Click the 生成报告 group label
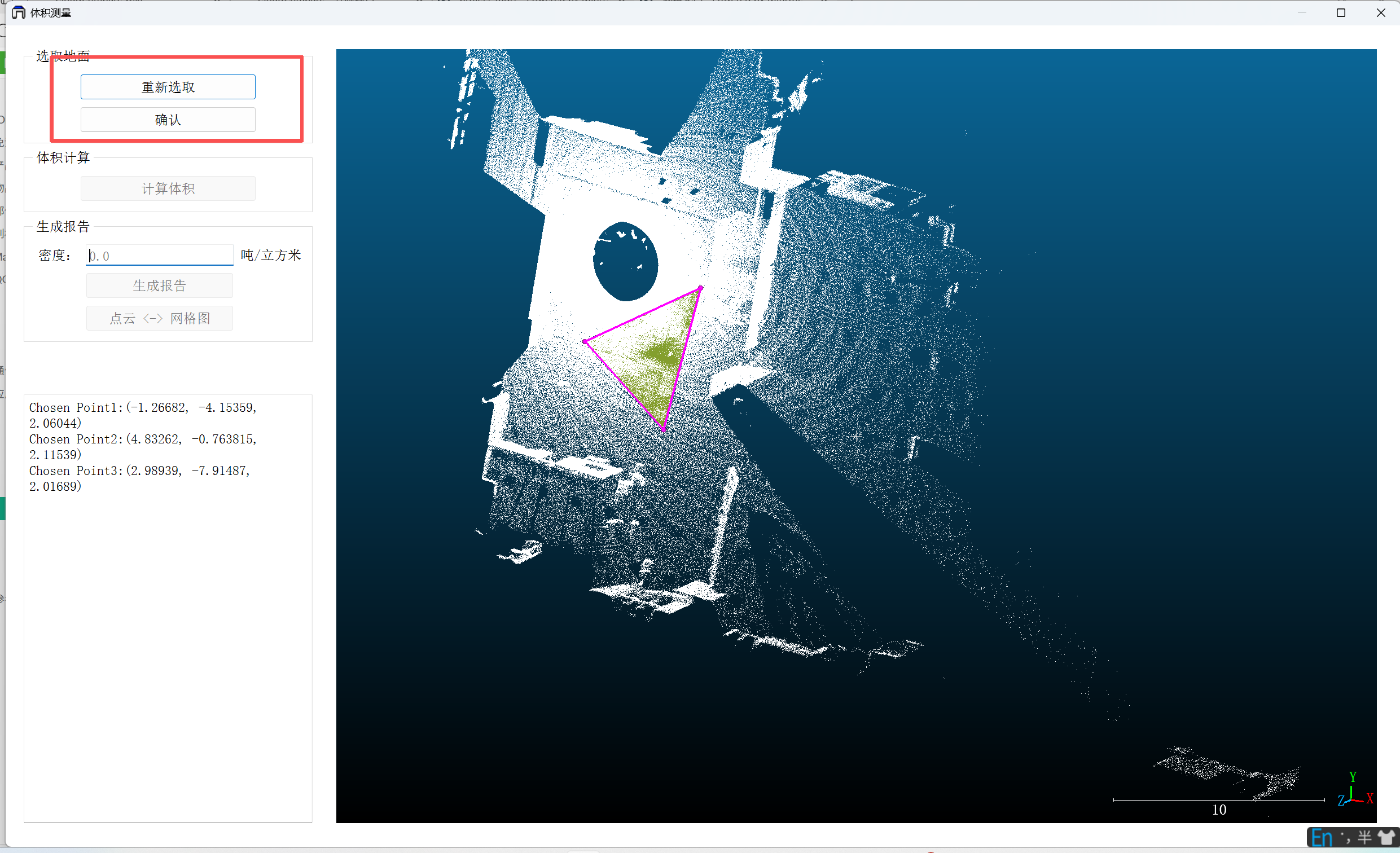The height and width of the screenshot is (853, 1400). click(63, 227)
